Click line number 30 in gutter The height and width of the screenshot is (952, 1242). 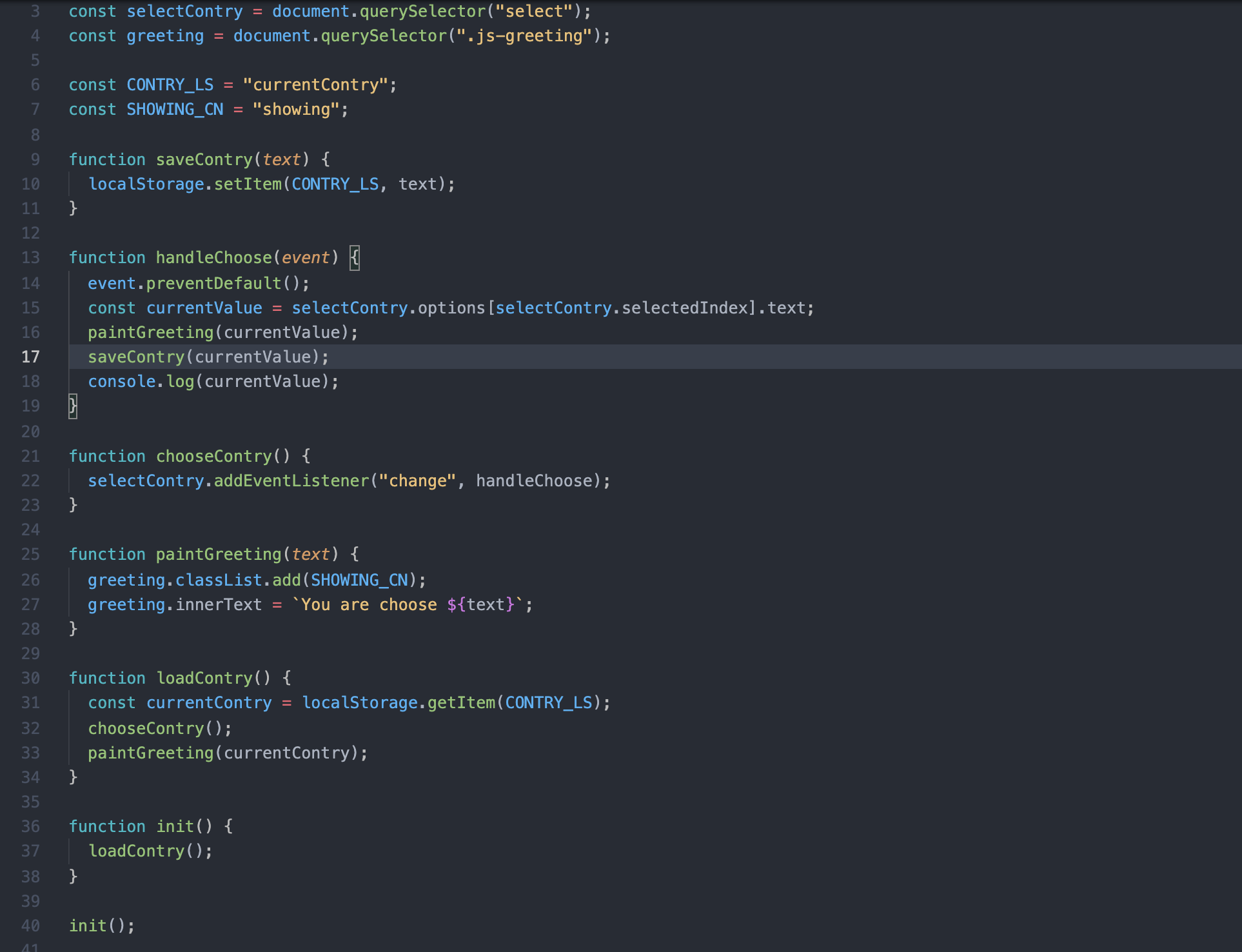[x=30, y=678]
